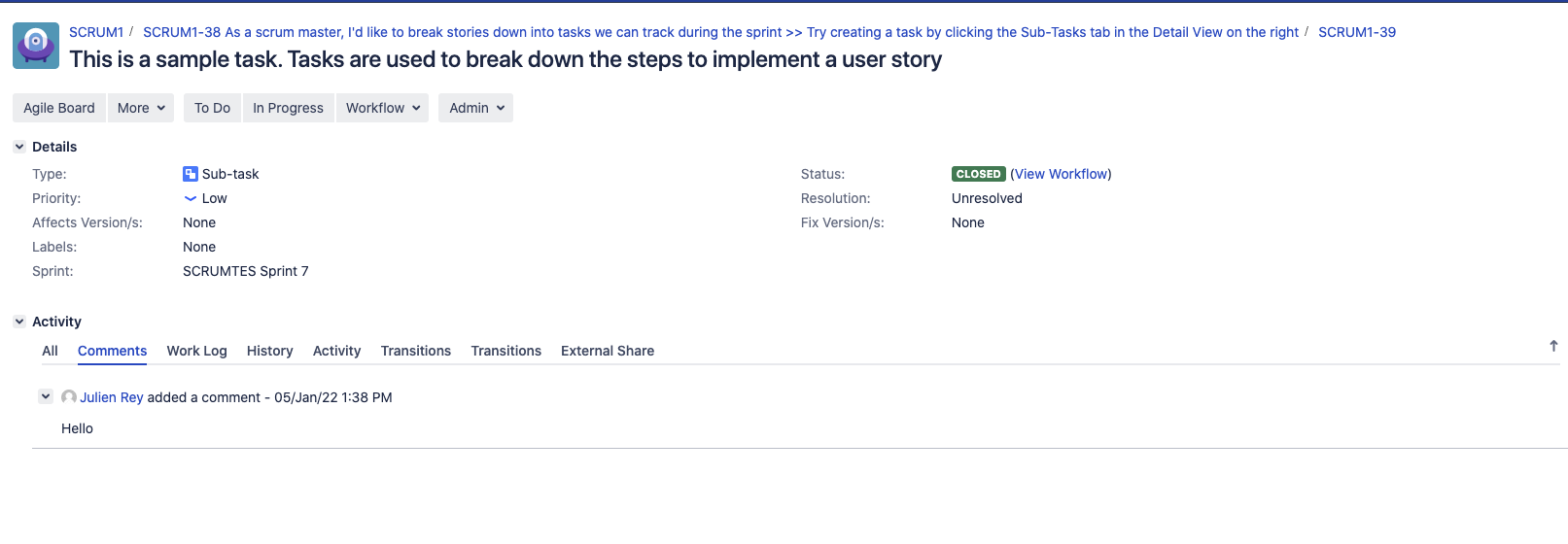Click the scroll-to-top arrow icon in Activity
This screenshot has height=544, width=1568.
pos(1553,346)
